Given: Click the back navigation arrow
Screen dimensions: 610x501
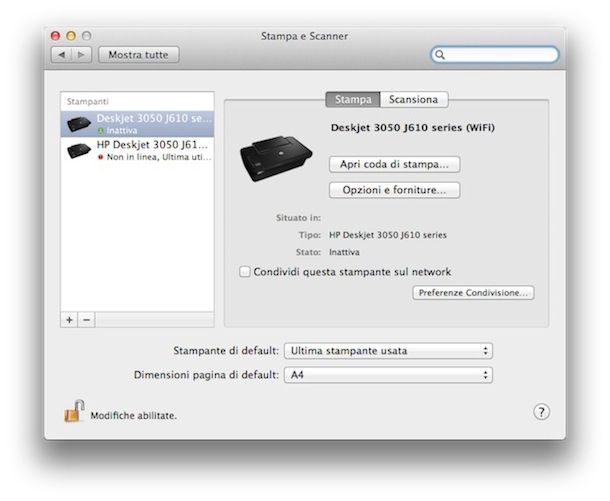Looking at the screenshot, I should click(x=61, y=55).
